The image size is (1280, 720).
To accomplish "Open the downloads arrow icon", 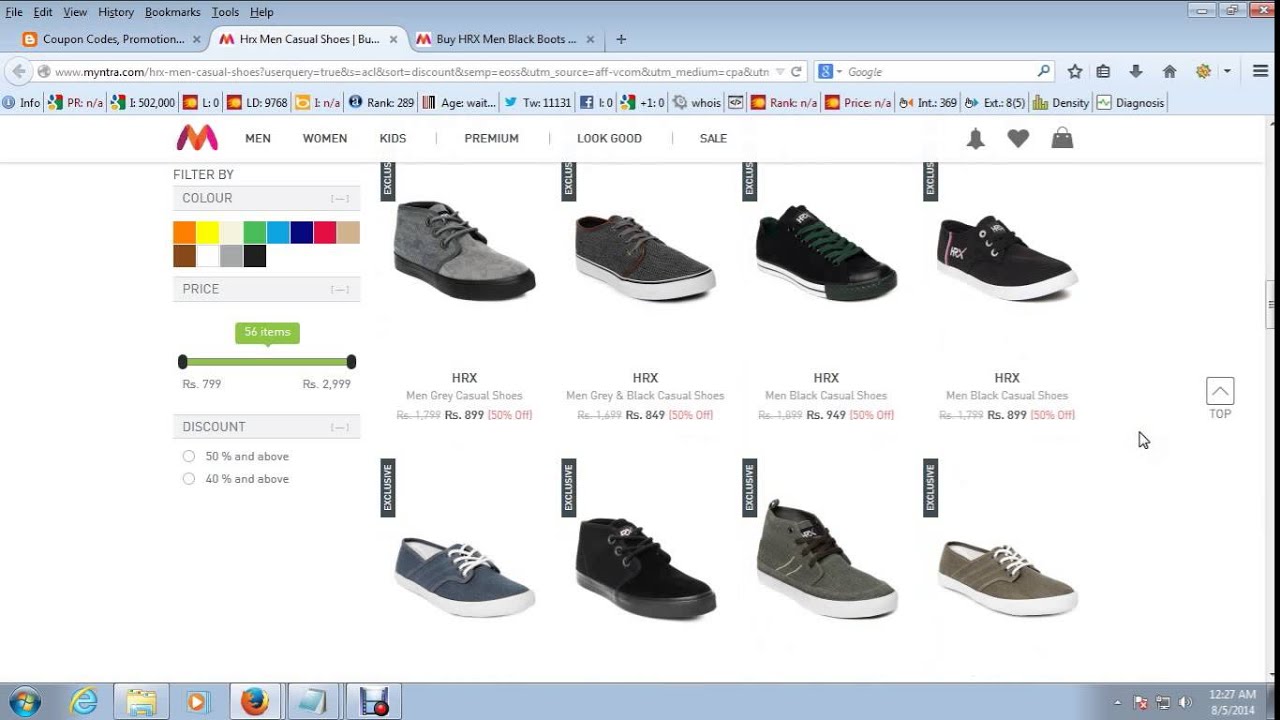I will point(1136,72).
